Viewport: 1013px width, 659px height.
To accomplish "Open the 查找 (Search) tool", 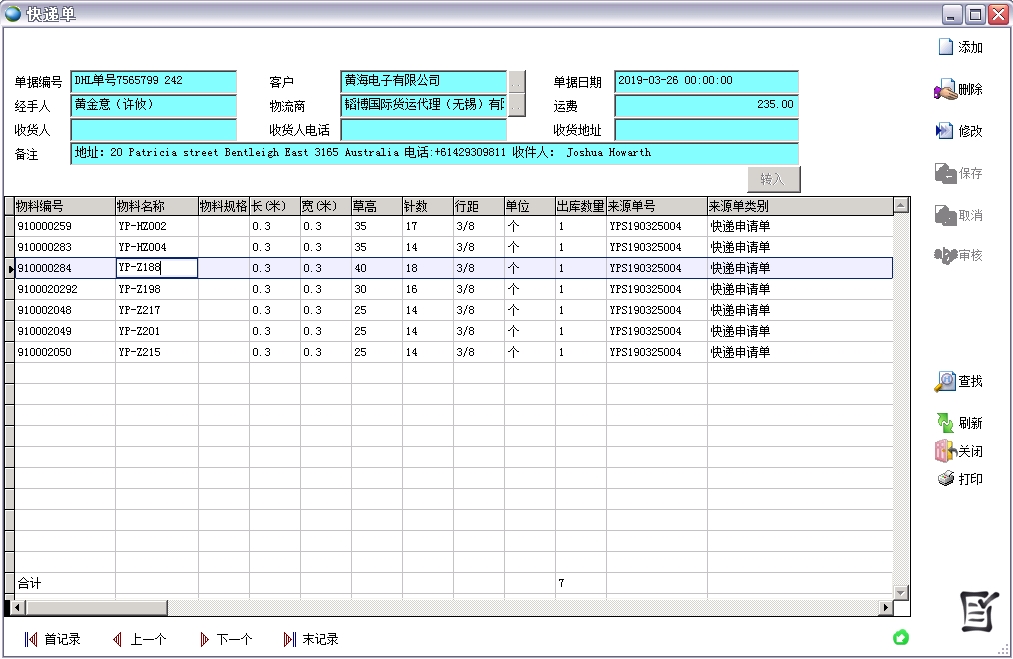I will point(945,382).
